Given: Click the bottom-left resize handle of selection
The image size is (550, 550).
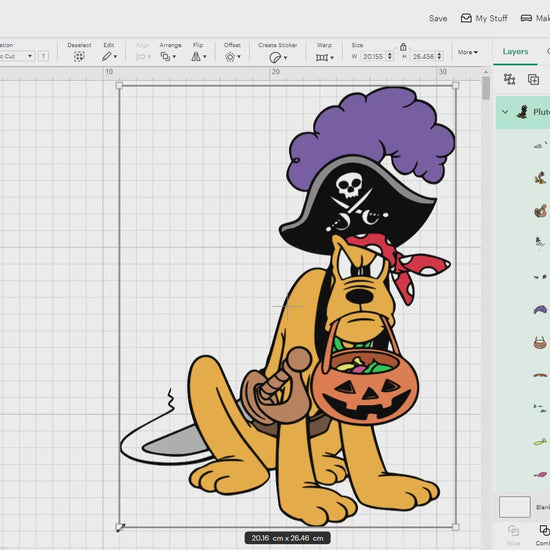Looking at the screenshot, I should [x=119, y=527].
